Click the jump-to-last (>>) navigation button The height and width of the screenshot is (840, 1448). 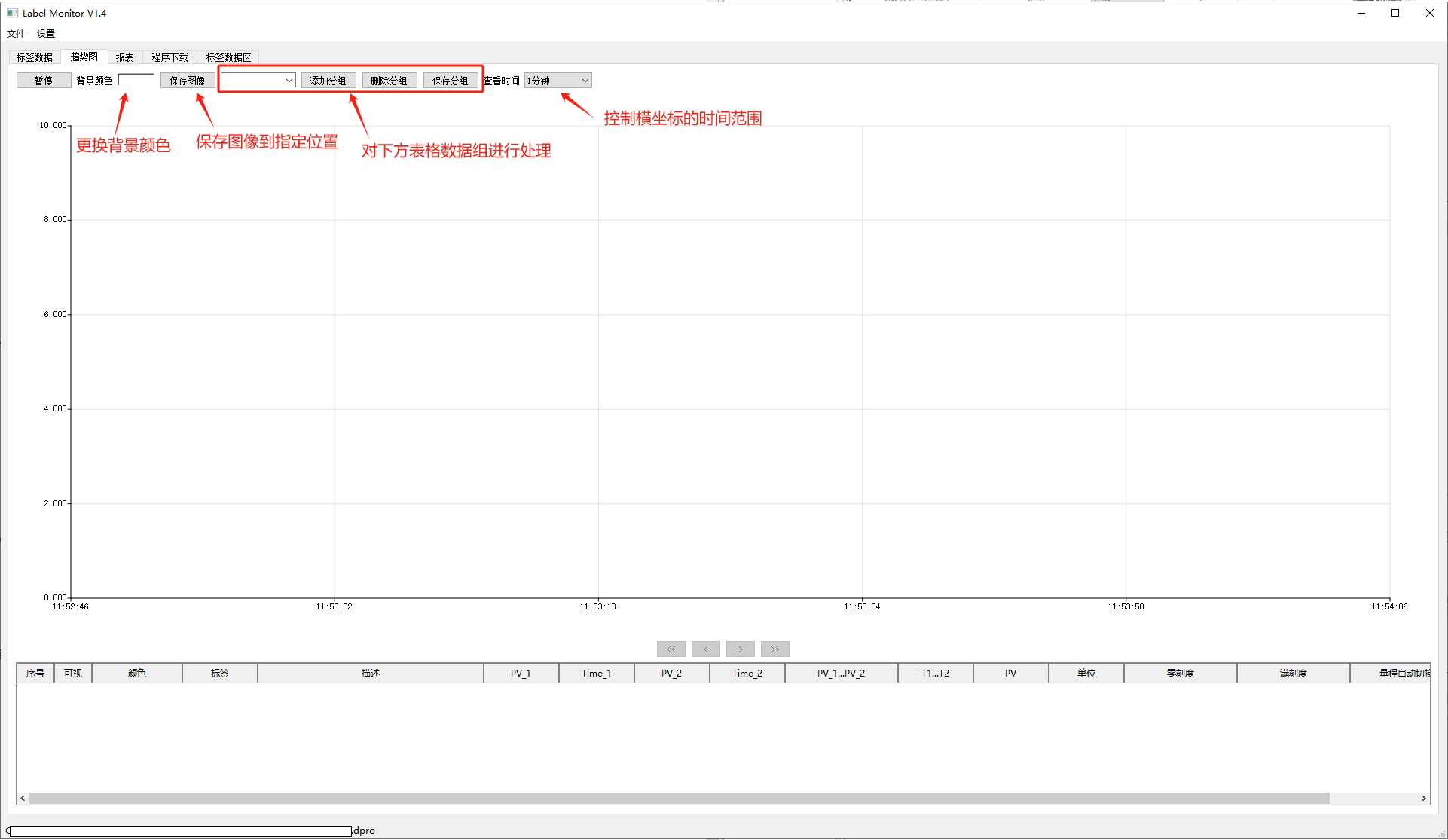pyautogui.click(x=774, y=649)
